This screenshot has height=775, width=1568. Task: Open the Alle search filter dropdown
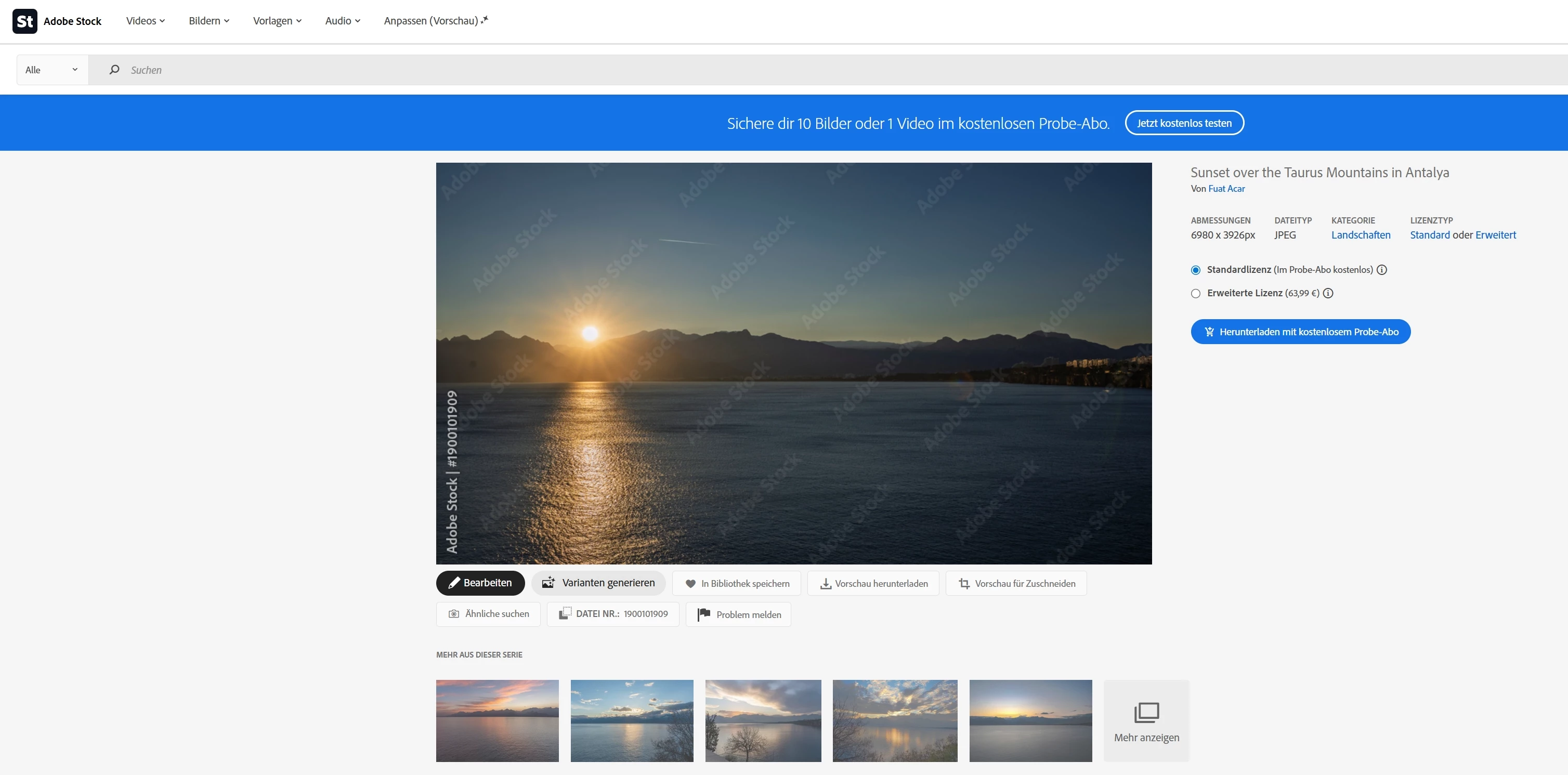tap(52, 70)
